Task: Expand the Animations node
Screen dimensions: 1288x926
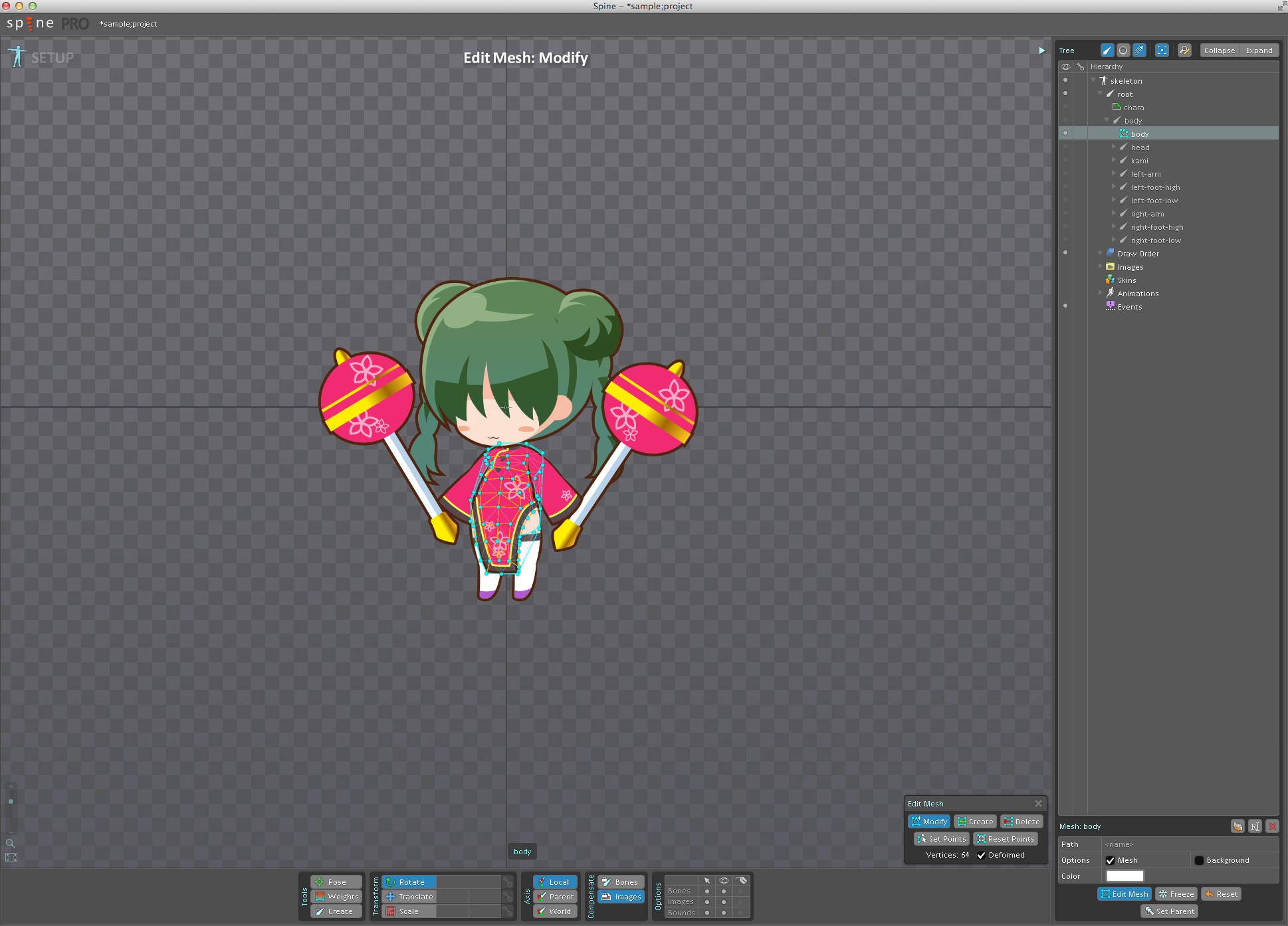Action: 1100,293
